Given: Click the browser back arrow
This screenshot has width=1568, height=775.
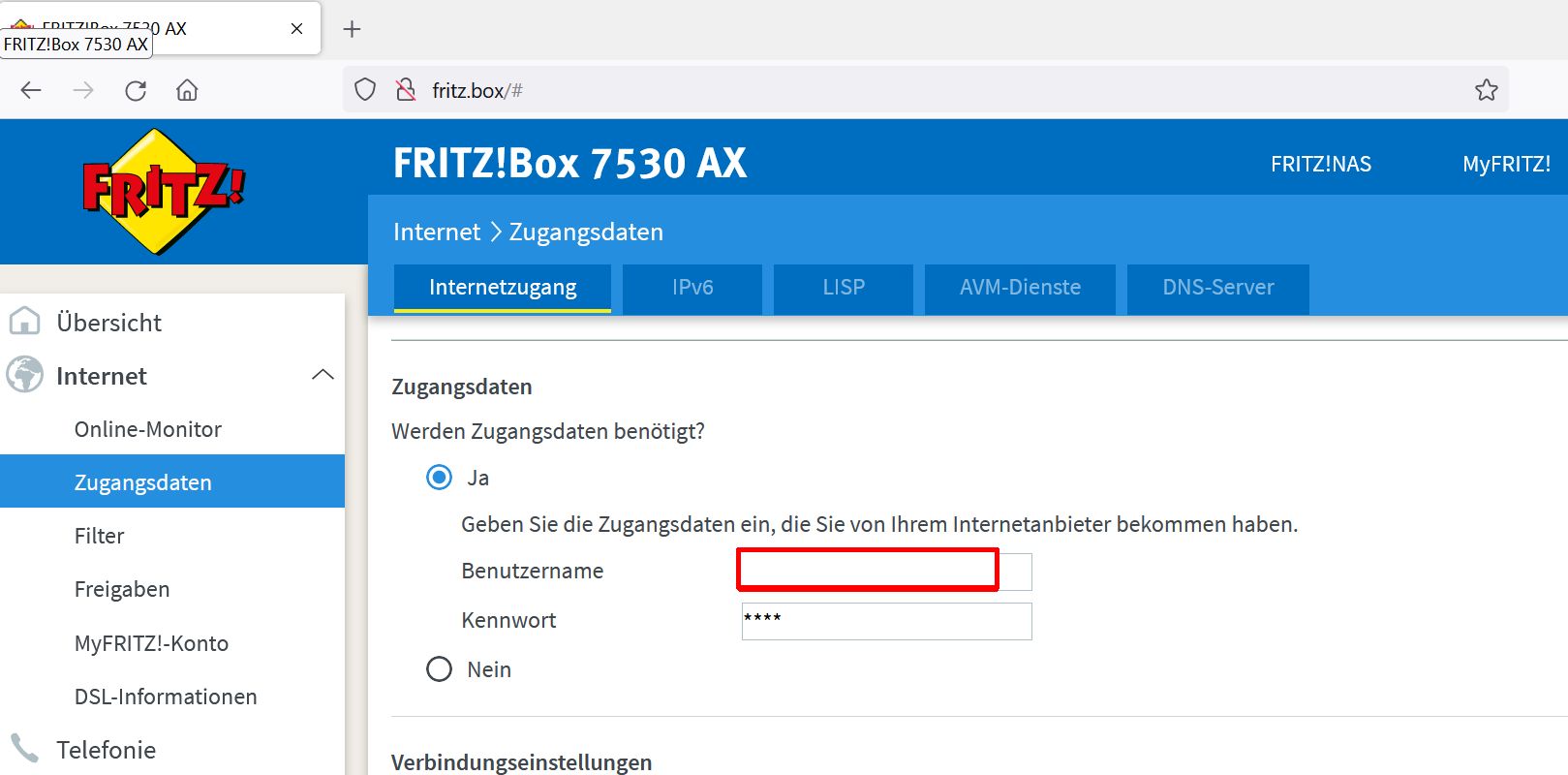Looking at the screenshot, I should click(31, 90).
